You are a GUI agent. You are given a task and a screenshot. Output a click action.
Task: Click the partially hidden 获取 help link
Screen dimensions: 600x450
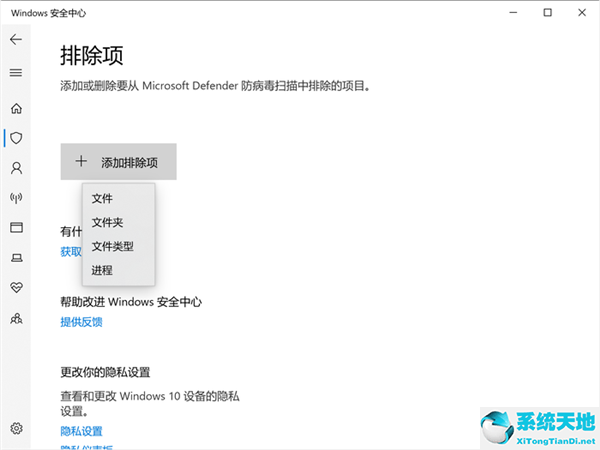(x=71, y=252)
